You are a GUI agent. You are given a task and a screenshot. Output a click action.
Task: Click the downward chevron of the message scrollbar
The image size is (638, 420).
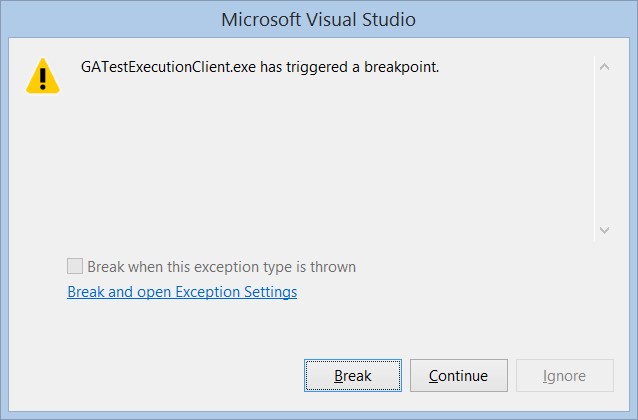604,230
